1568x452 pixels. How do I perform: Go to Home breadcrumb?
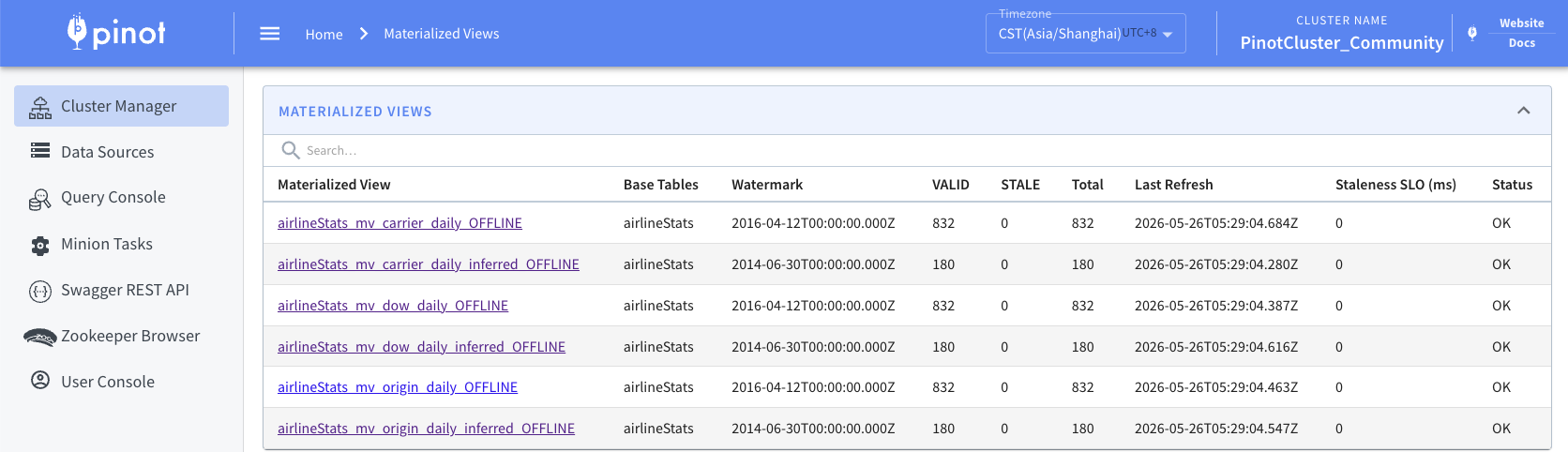coord(324,34)
